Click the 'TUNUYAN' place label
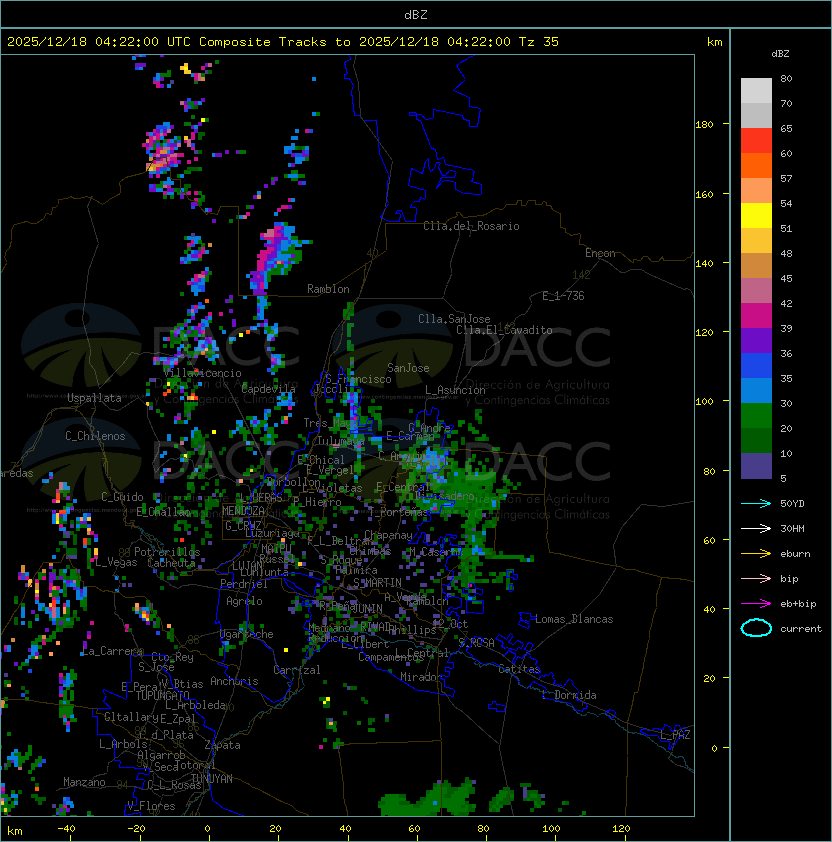 tap(212, 779)
